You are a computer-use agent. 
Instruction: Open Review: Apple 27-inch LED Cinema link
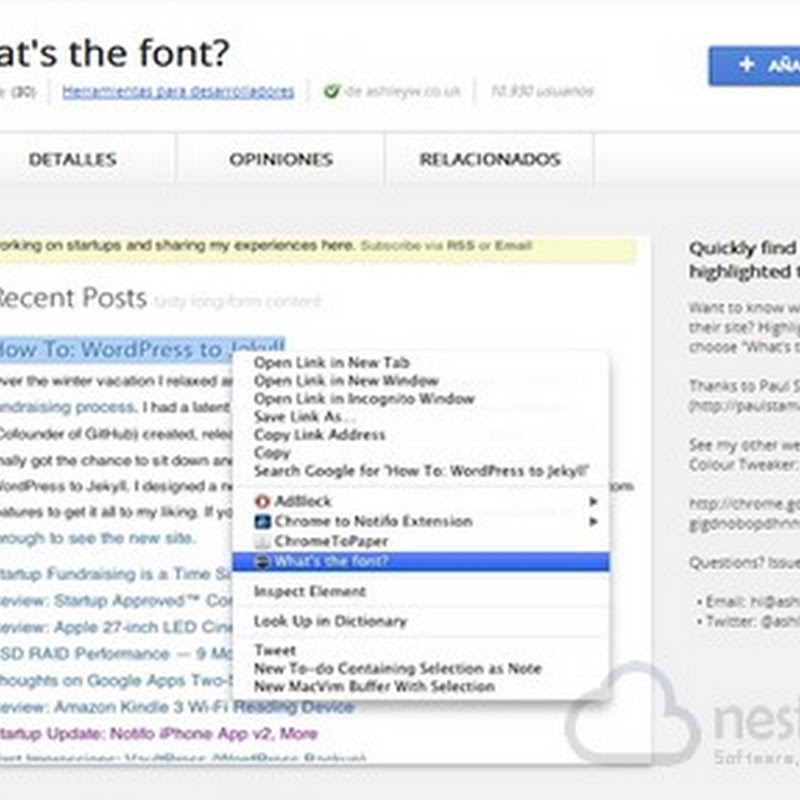tap(116, 627)
